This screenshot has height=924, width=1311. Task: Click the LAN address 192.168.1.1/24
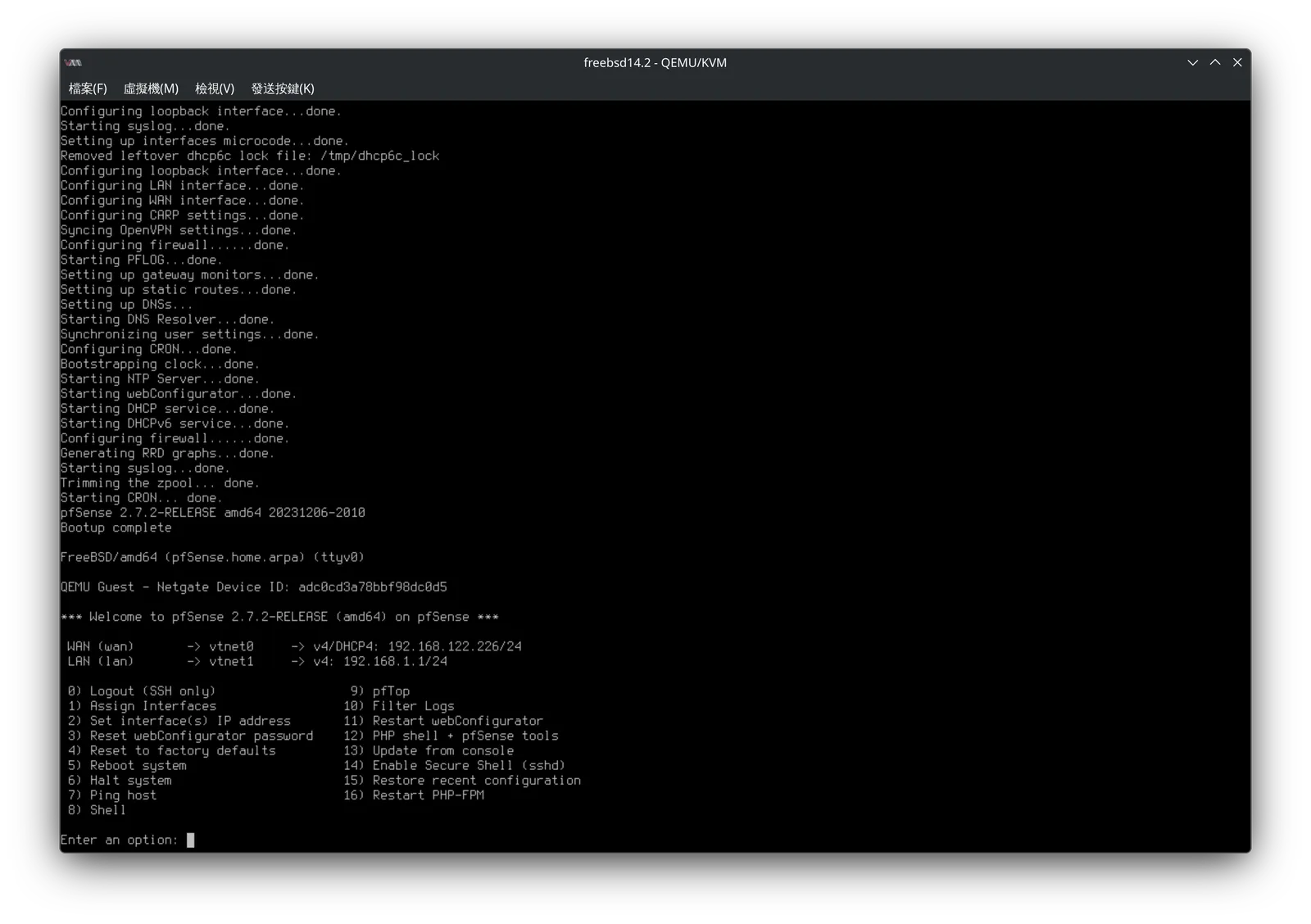[395, 661]
